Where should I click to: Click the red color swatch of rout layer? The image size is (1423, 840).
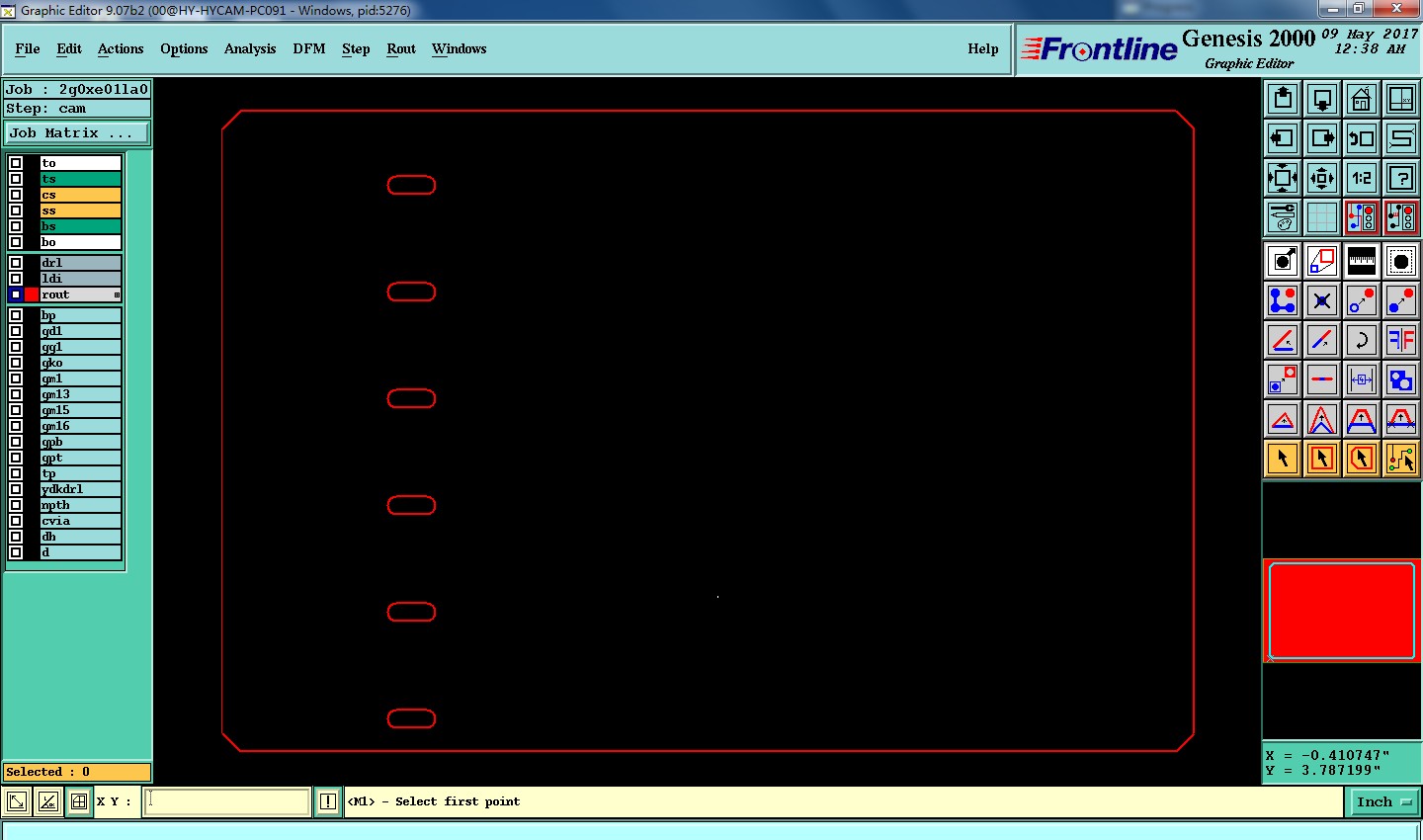[32, 294]
